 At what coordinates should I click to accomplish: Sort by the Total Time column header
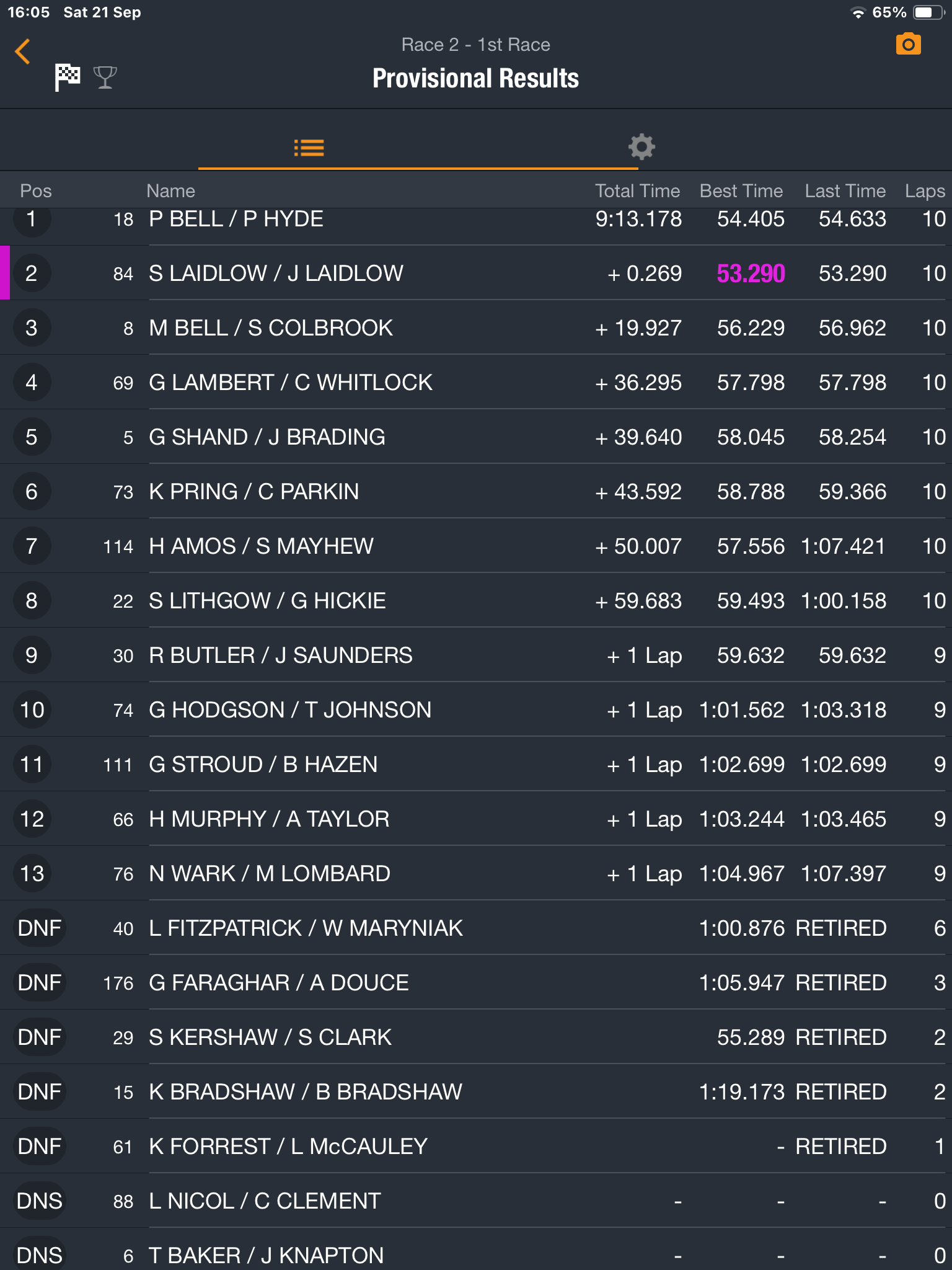pyautogui.click(x=637, y=191)
